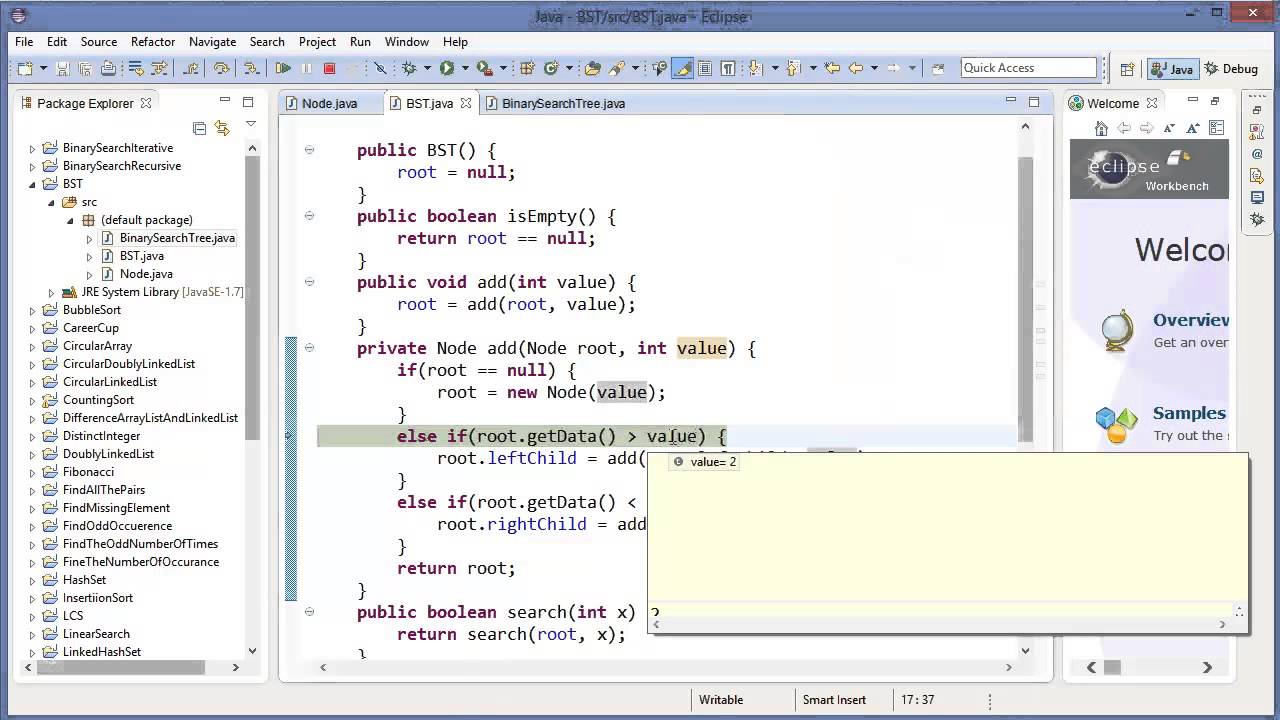Open the Run button dropdown arrow
1280x720 pixels.
pyautogui.click(x=465, y=68)
